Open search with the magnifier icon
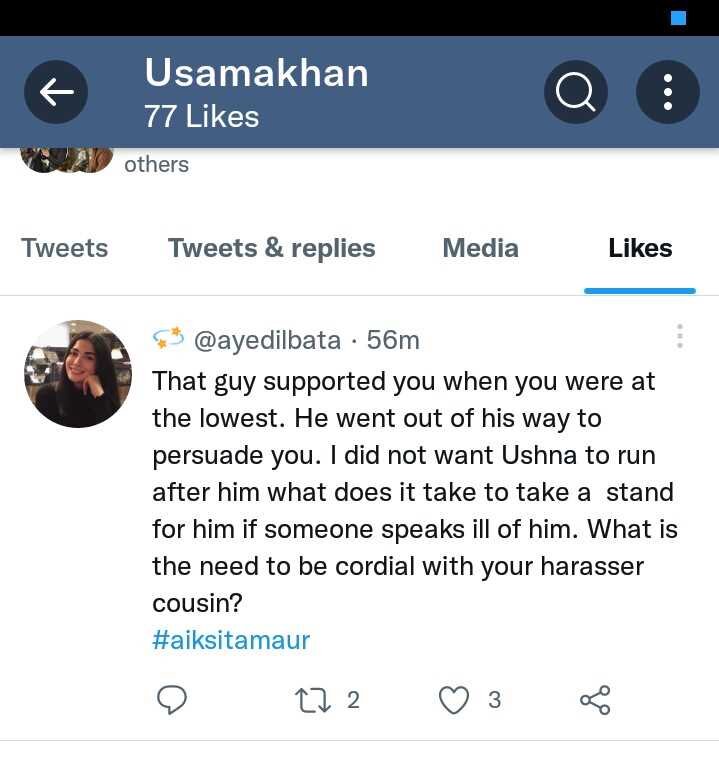 pyautogui.click(x=575, y=92)
